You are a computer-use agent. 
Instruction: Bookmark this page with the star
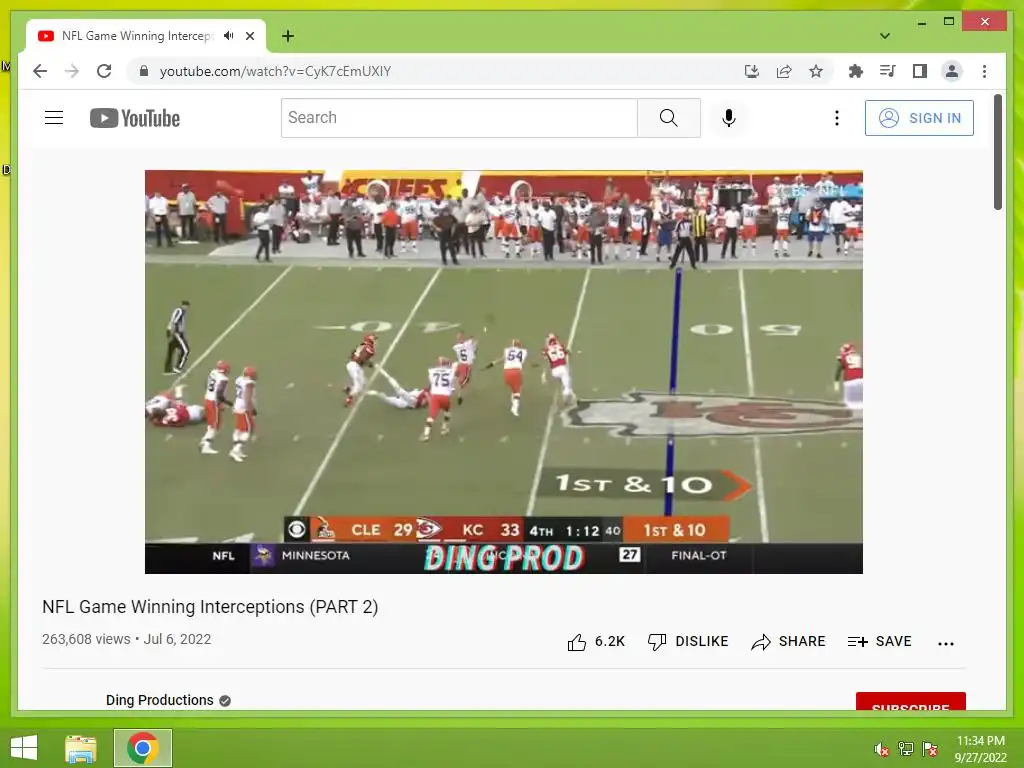click(816, 71)
